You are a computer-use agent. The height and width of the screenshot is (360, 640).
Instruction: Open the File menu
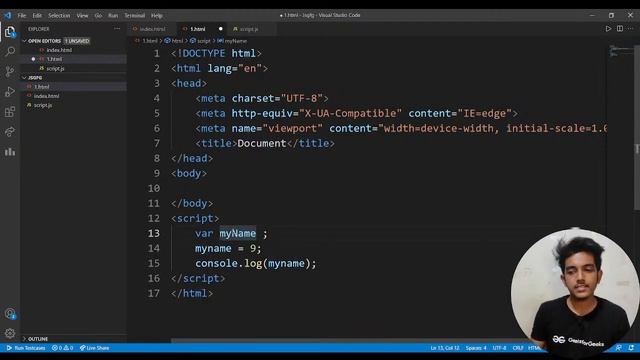click(x=22, y=16)
